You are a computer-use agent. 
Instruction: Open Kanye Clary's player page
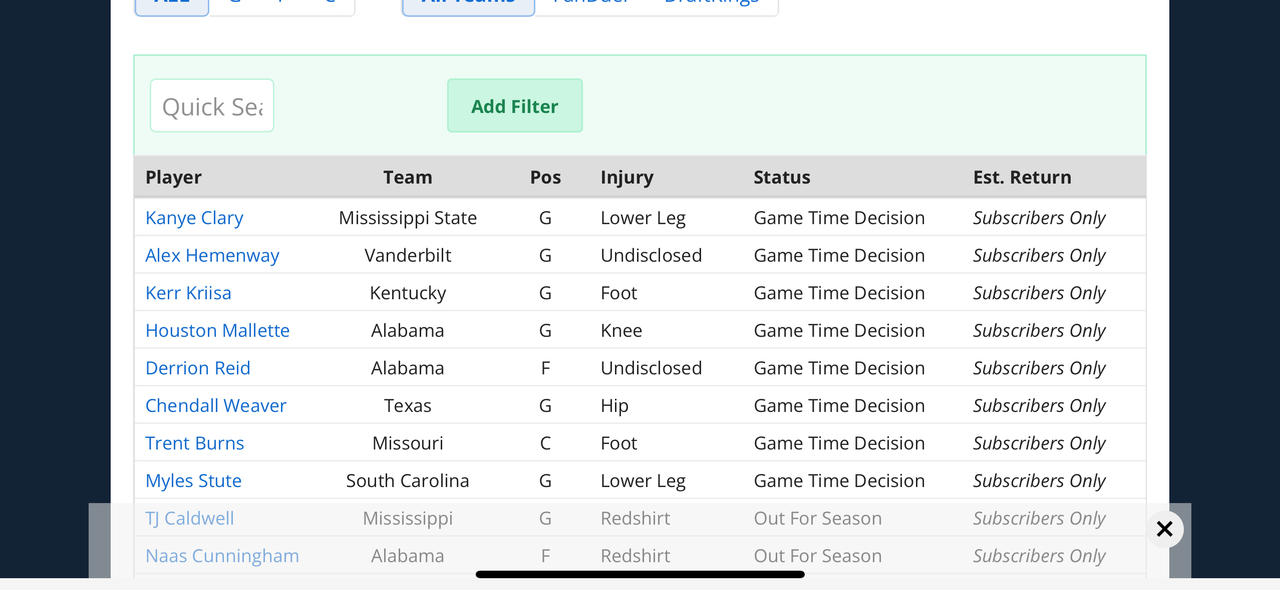click(x=194, y=218)
